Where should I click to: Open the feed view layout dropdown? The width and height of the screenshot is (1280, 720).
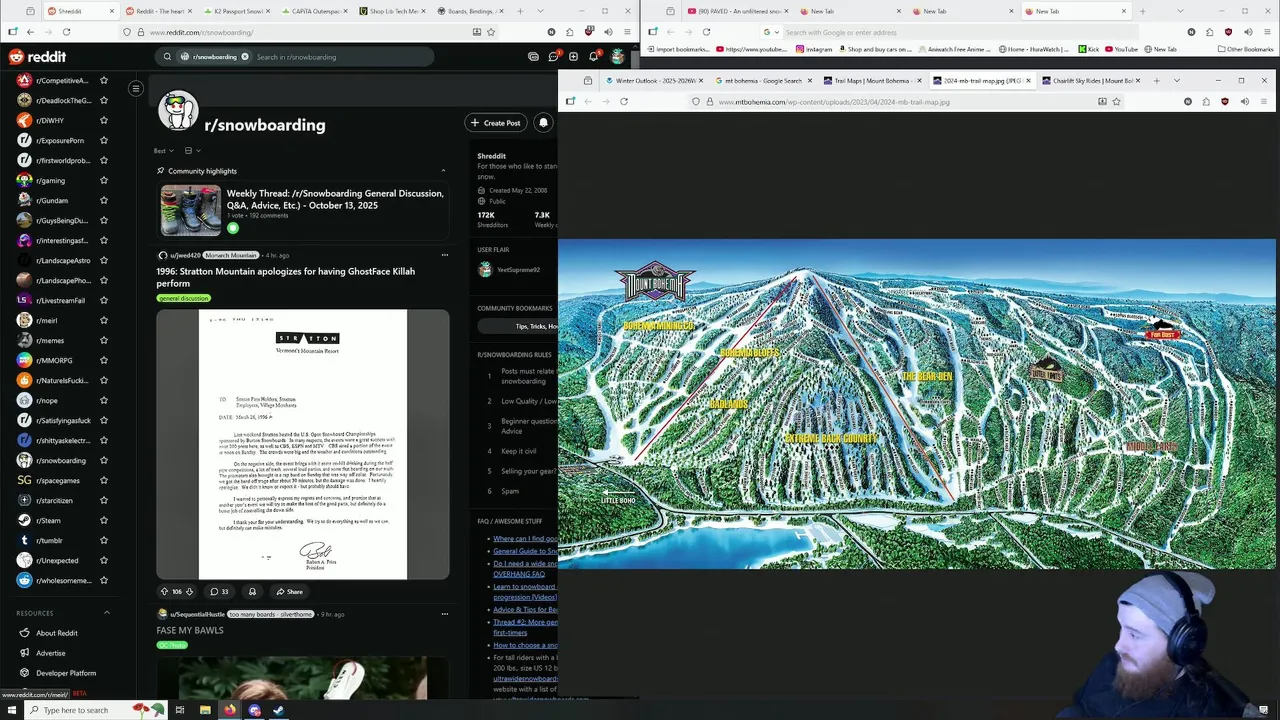[192, 151]
